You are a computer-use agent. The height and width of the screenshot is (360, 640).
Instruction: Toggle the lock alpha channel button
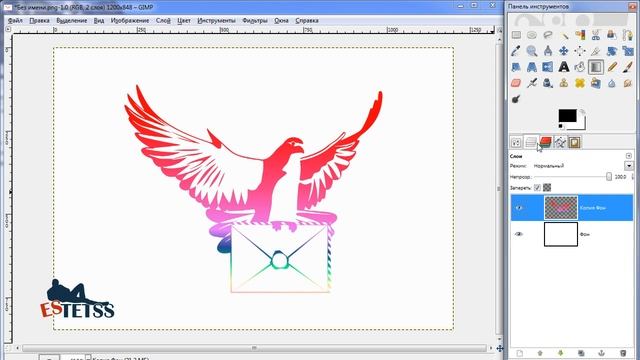click(x=547, y=188)
